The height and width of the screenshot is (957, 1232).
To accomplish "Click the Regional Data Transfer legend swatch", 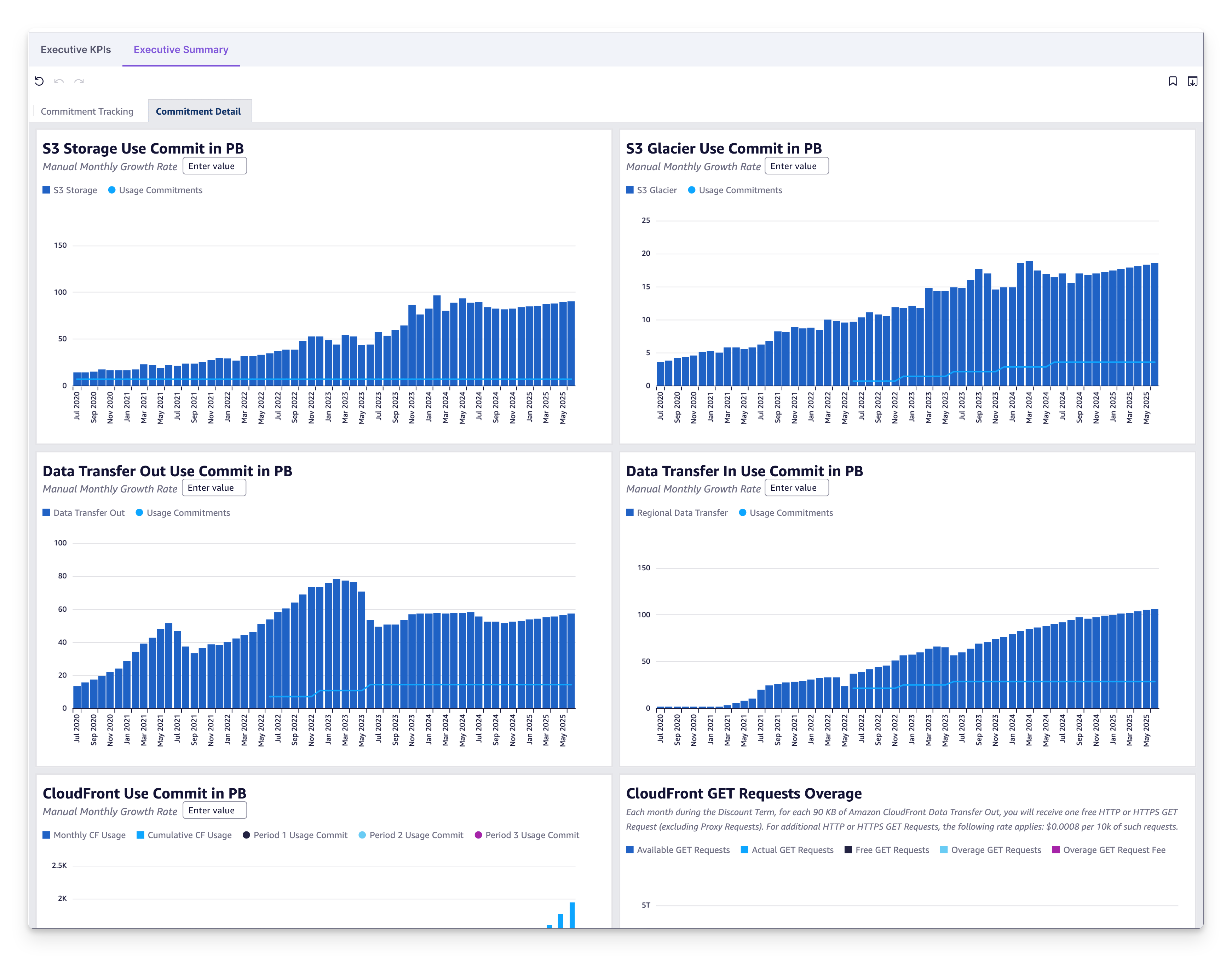I will 629,513.
